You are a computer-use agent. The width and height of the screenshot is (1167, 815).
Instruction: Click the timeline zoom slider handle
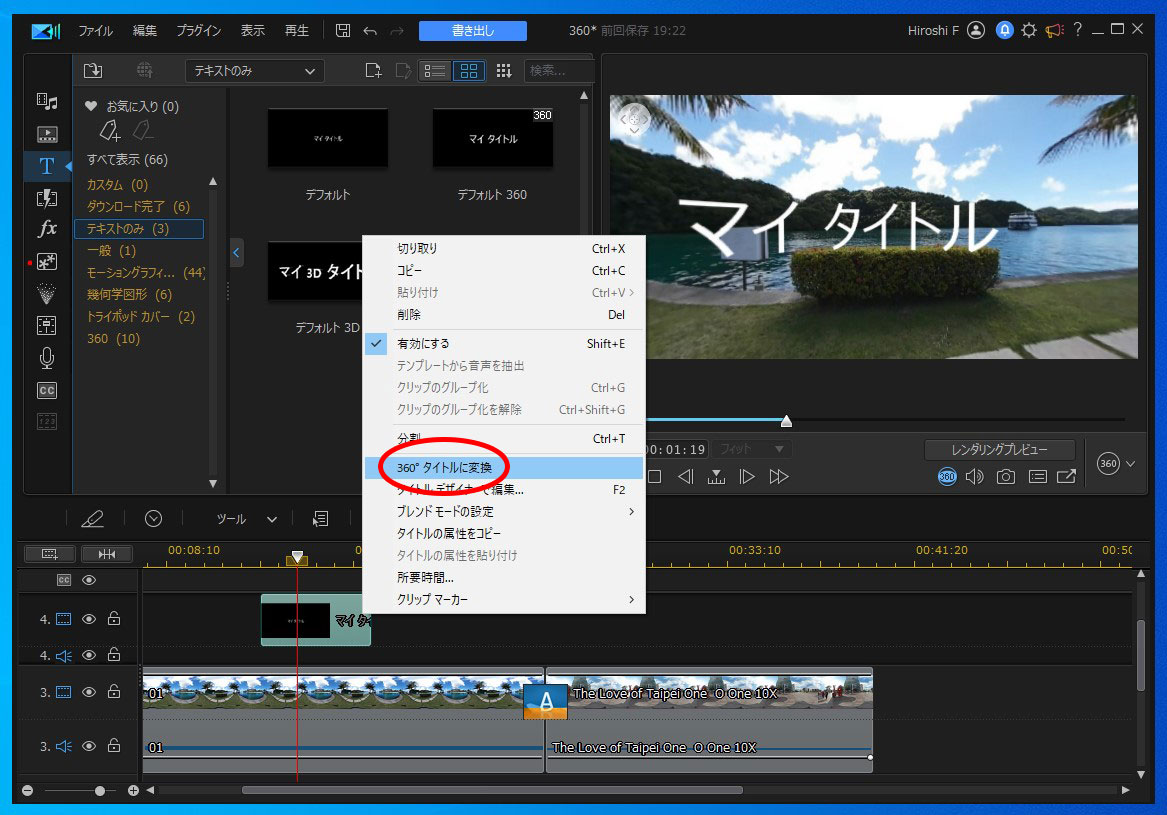click(x=99, y=790)
